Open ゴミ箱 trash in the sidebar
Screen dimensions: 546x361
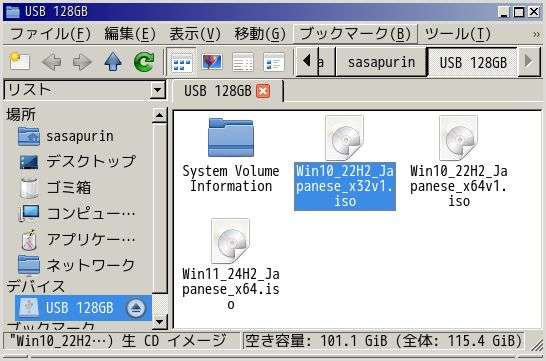point(56,188)
